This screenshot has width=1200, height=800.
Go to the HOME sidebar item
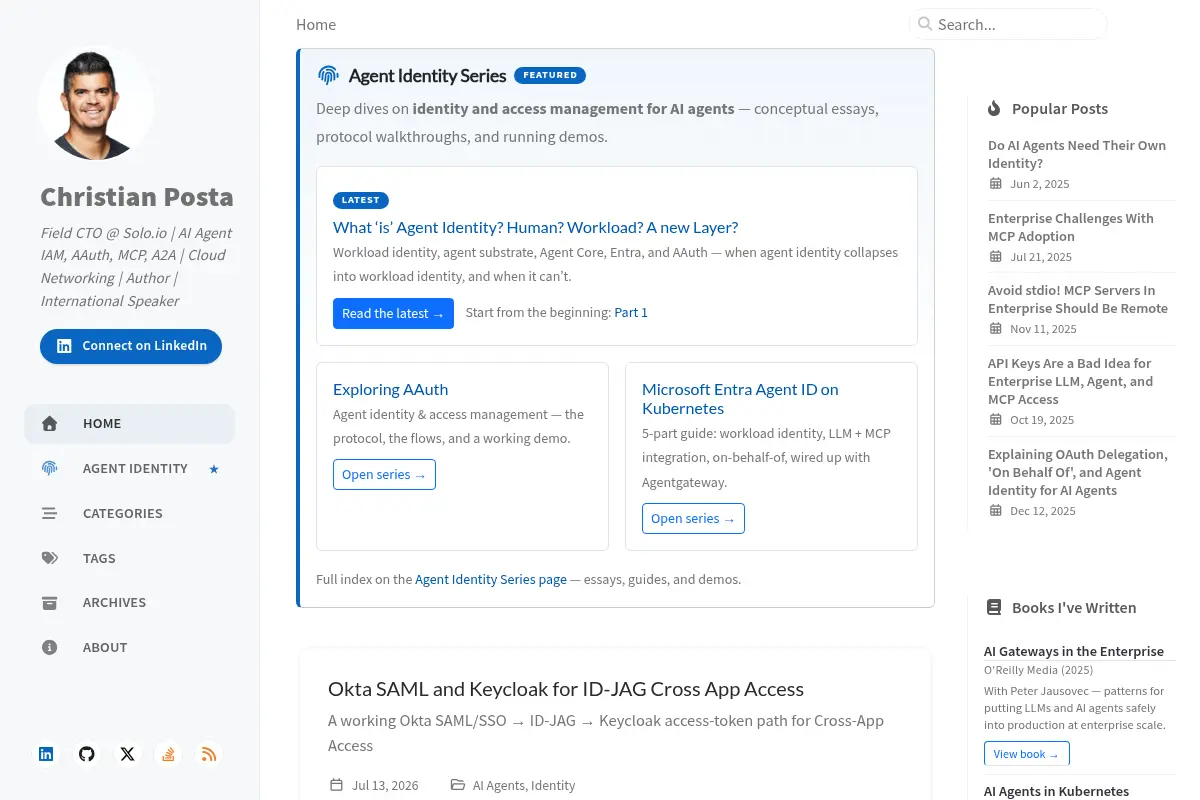(x=130, y=424)
